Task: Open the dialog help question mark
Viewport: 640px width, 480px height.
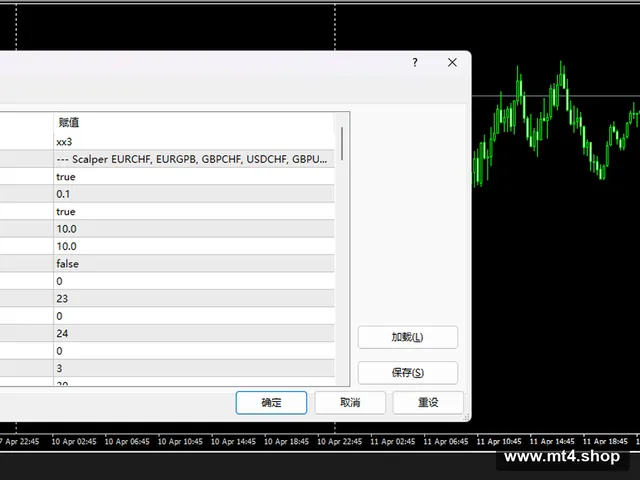Action: pos(415,62)
